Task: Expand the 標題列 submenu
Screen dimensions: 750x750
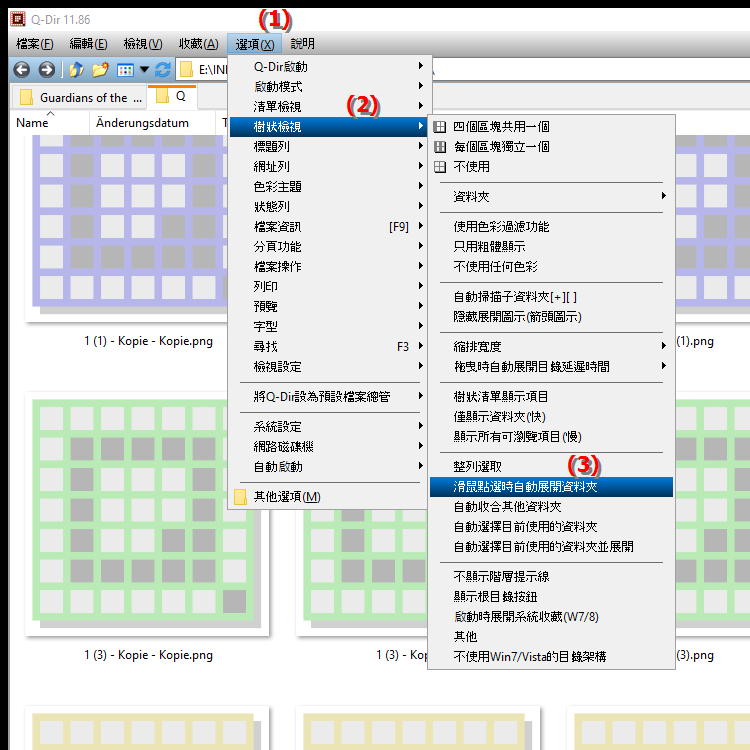Action: (x=330, y=147)
